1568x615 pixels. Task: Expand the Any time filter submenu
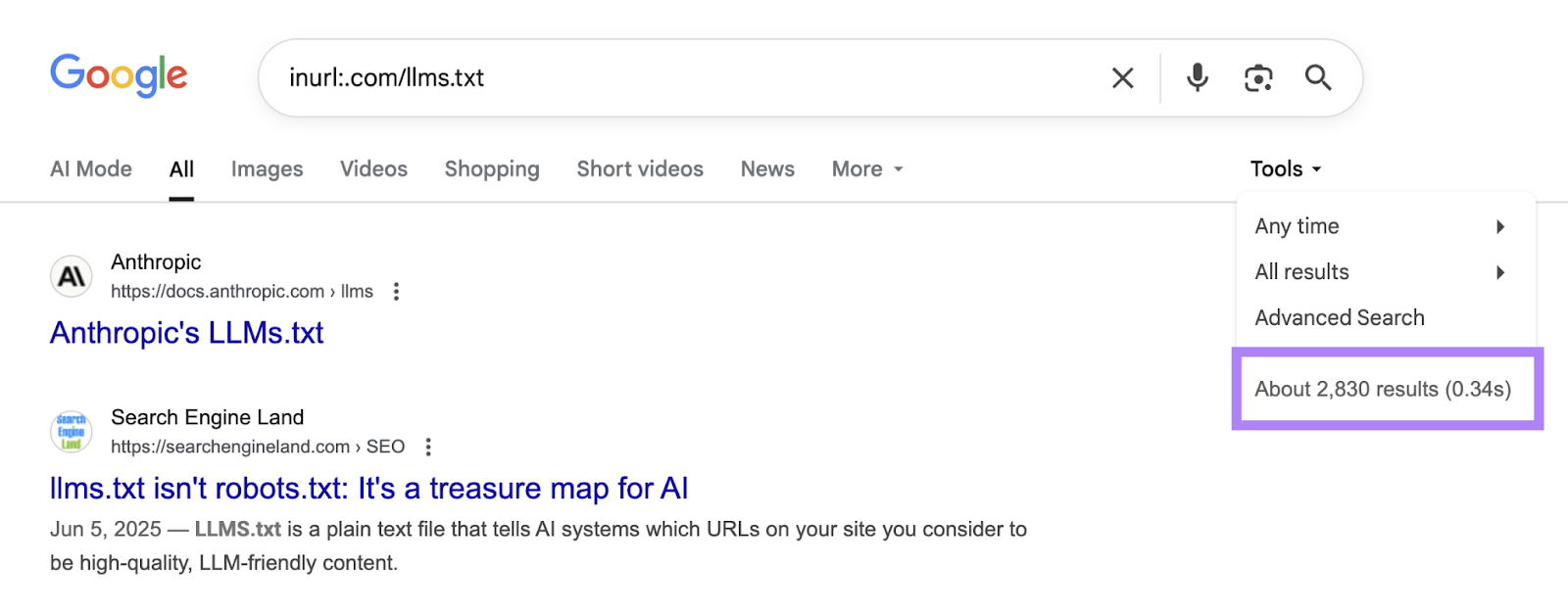[1500, 226]
